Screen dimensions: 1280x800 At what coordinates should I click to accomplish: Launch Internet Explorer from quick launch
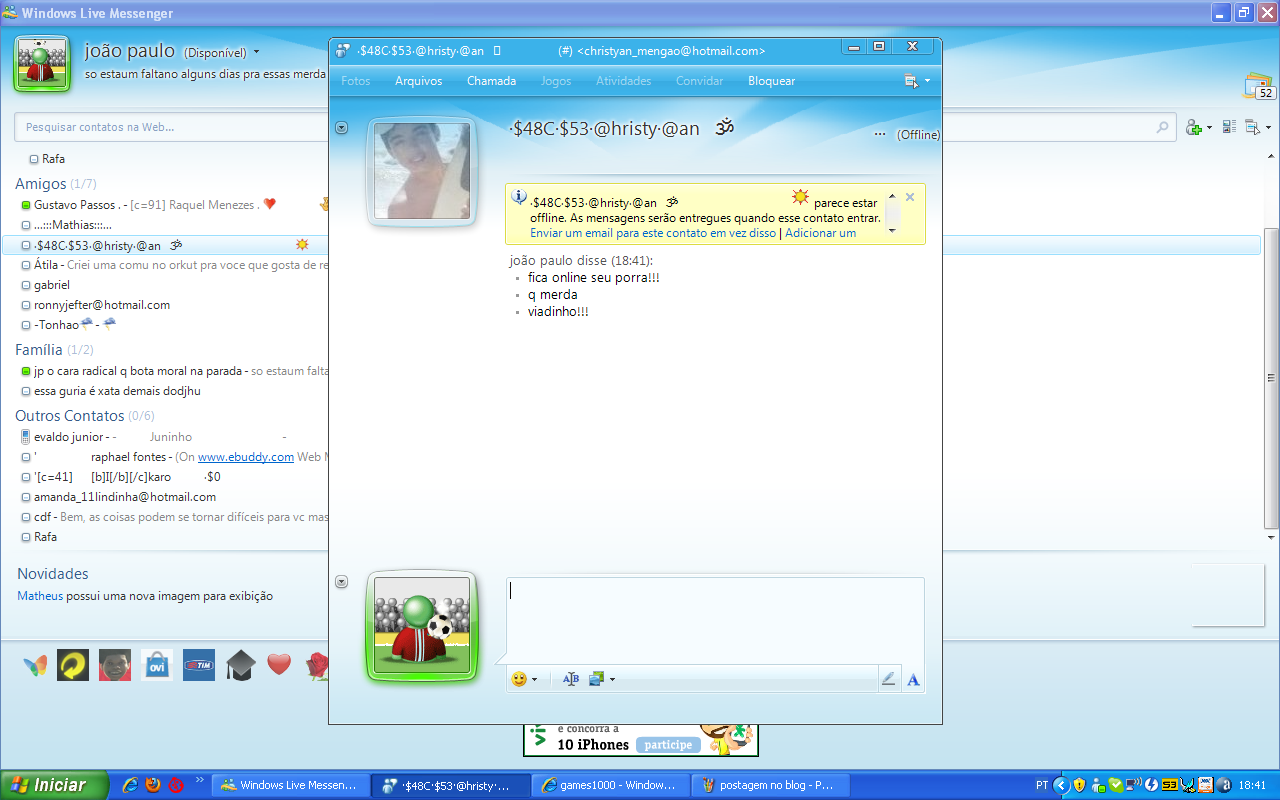130,785
